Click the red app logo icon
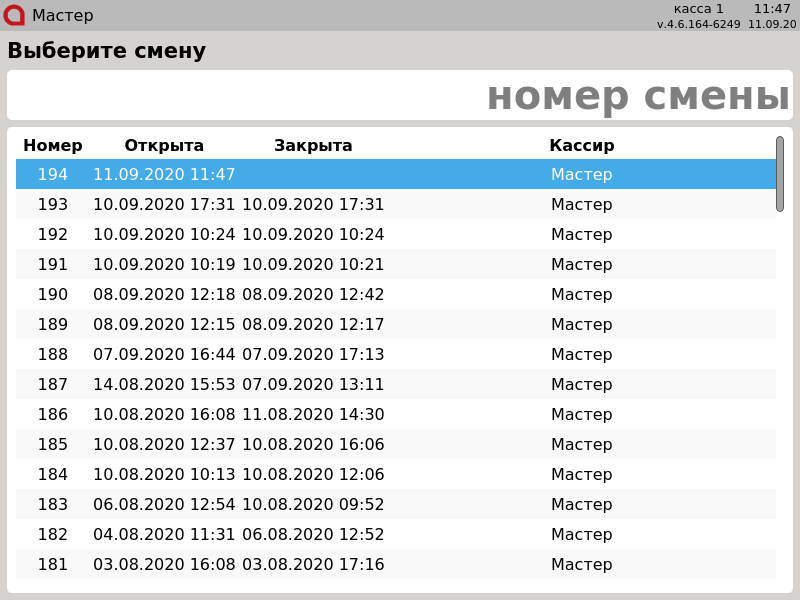 coord(14,15)
